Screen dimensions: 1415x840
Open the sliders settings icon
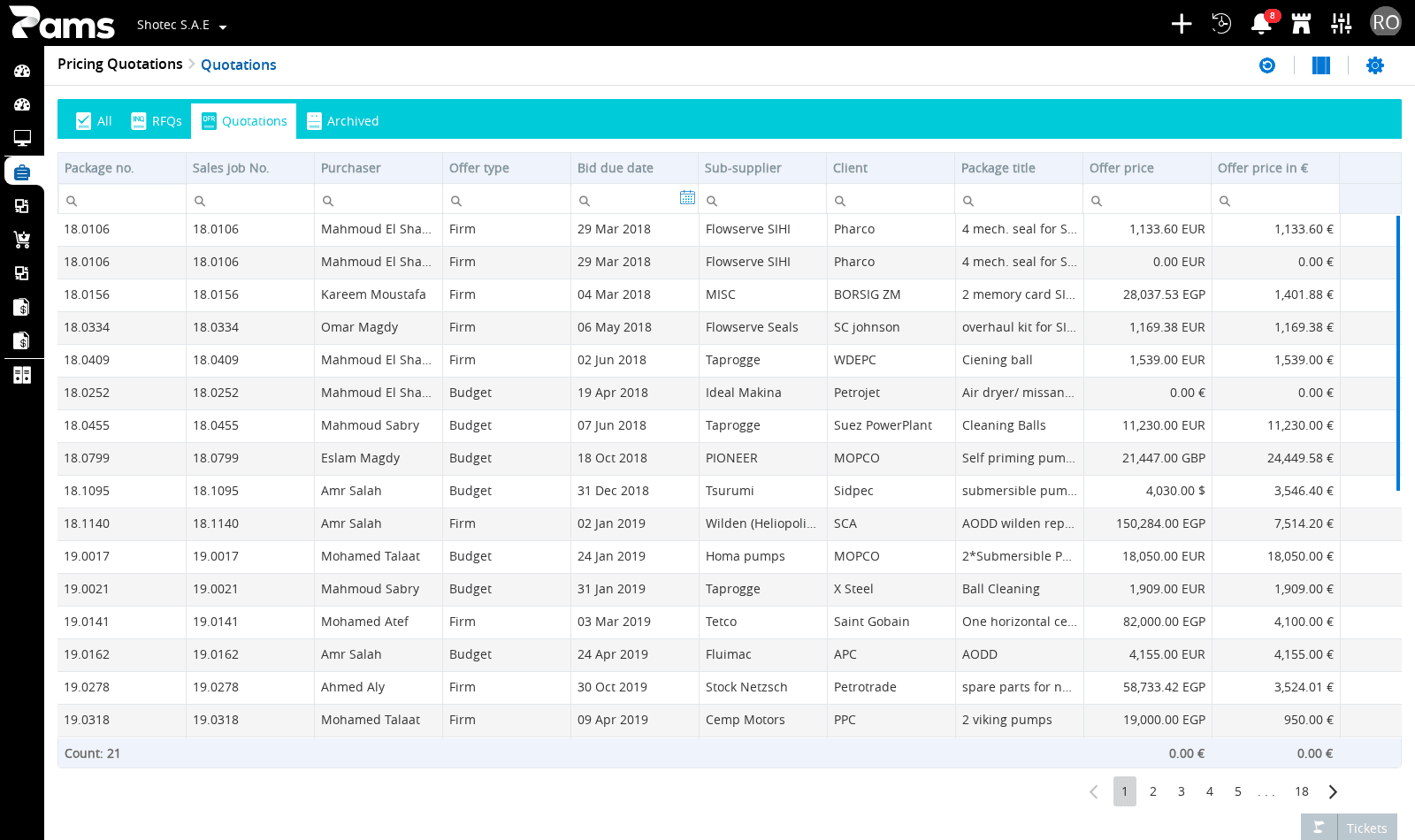tap(1342, 24)
